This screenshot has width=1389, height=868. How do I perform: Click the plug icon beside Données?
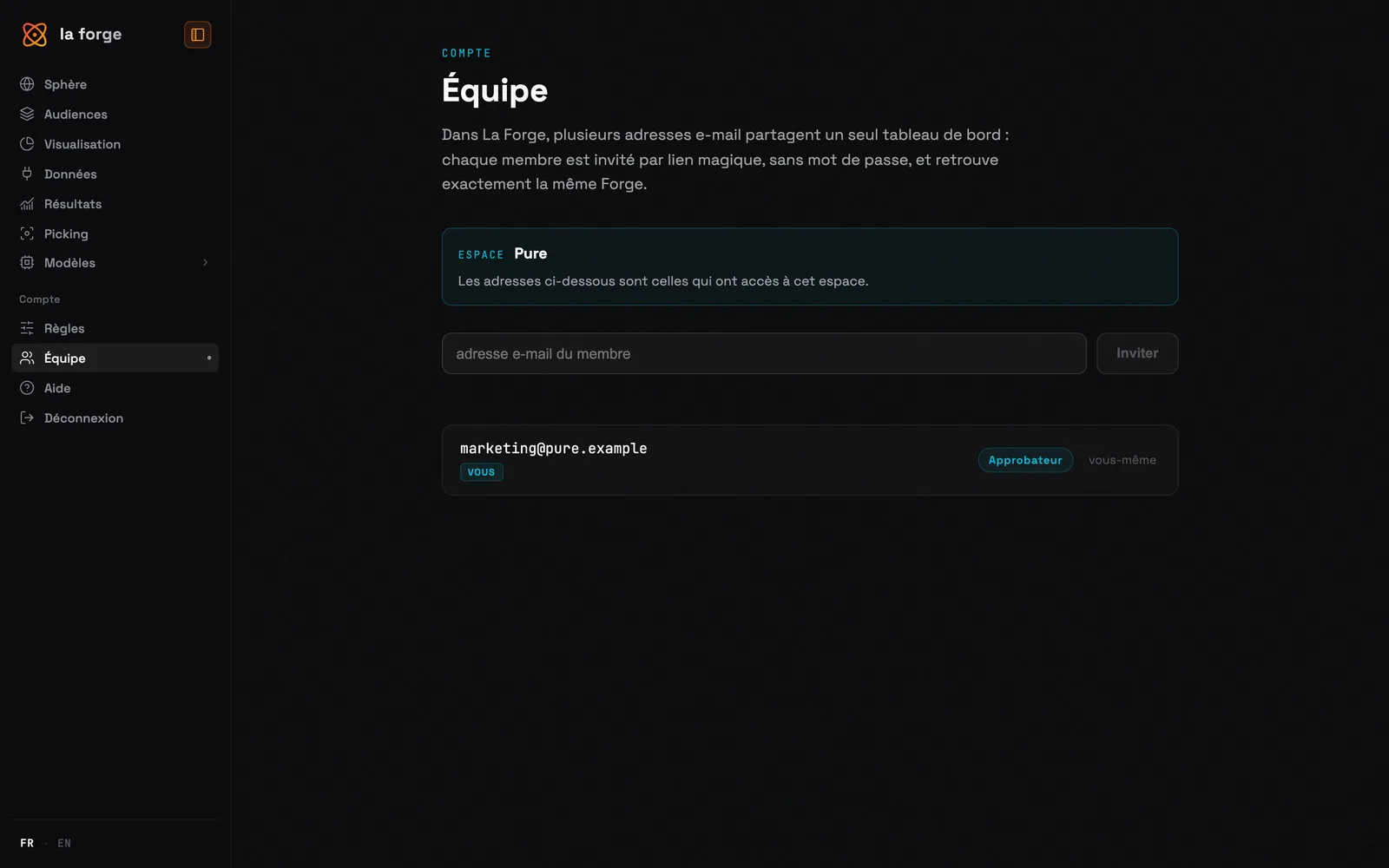coord(27,174)
